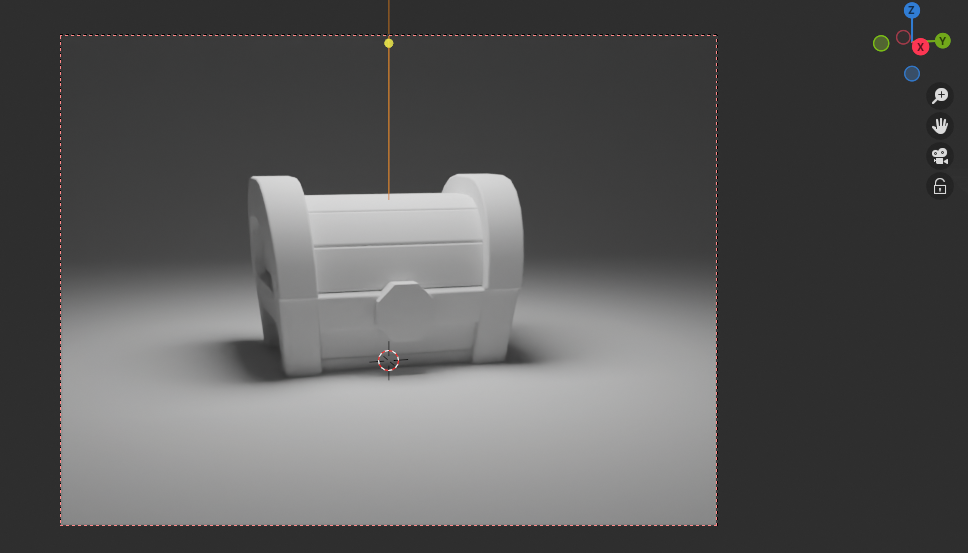Toggle the camera view icon

(x=940, y=156)
